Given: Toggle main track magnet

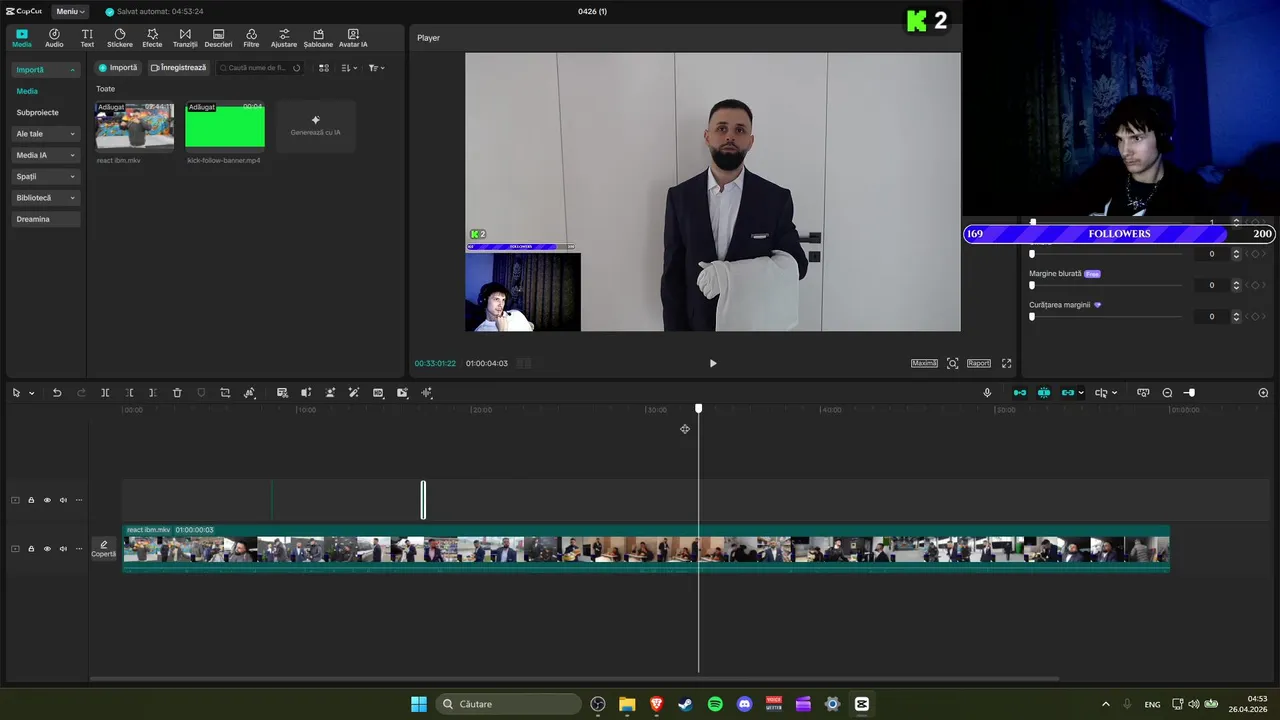Looking at the screenshot, I should pos(1020,393).
